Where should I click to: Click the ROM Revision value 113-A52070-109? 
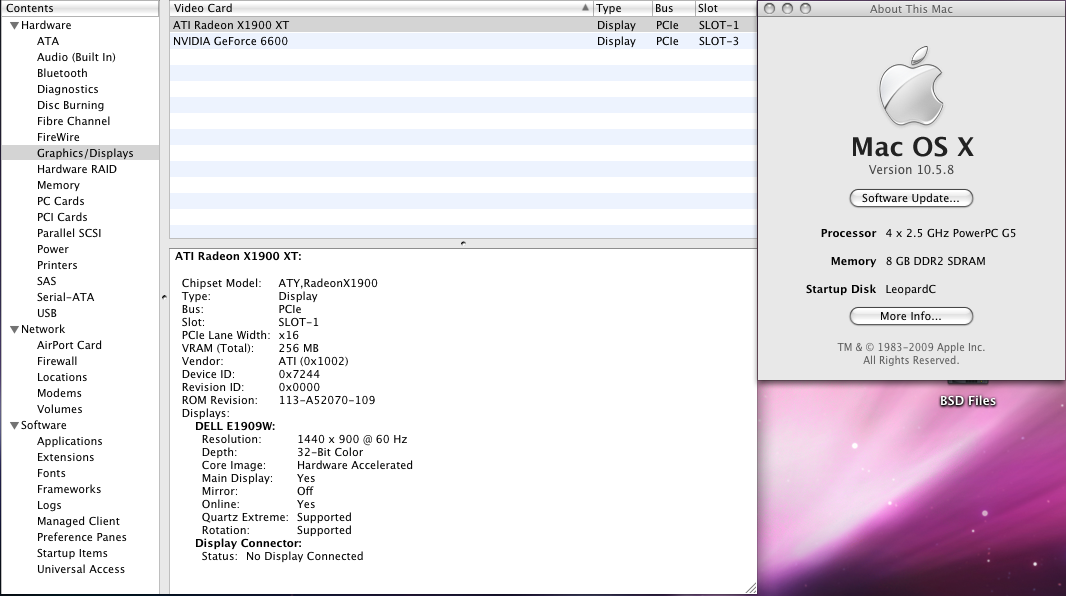(327, 400)
